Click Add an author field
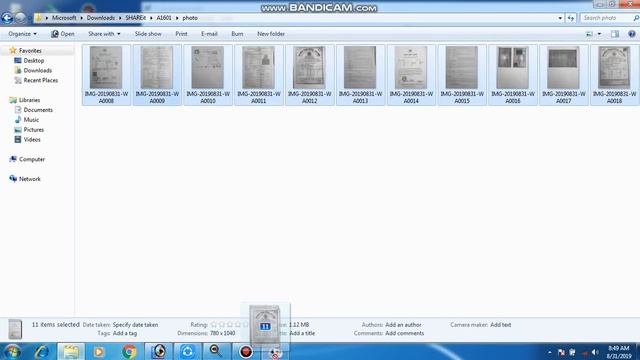640x360 pixels. point(403,325)
